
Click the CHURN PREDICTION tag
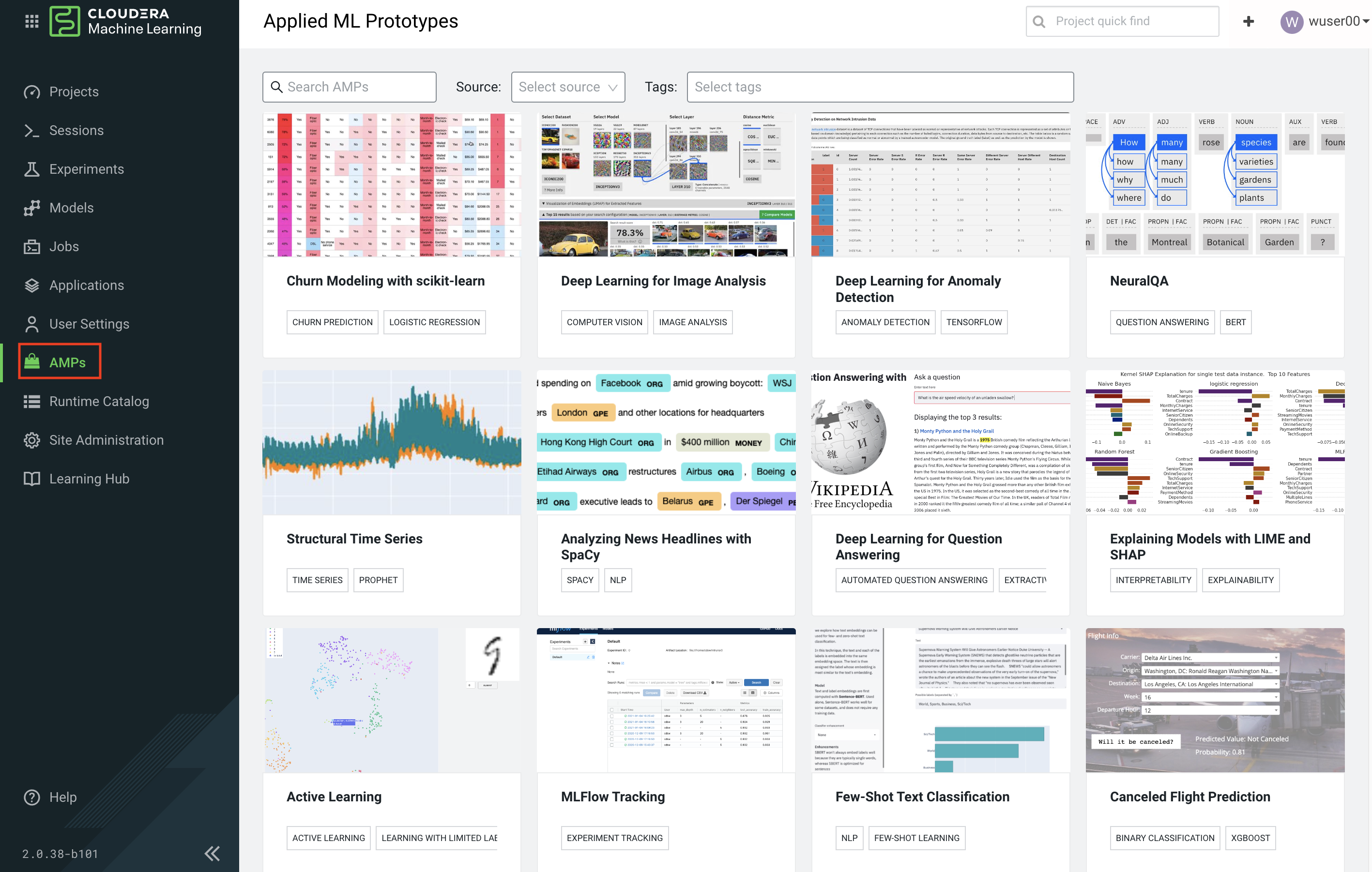pos(332,322)
